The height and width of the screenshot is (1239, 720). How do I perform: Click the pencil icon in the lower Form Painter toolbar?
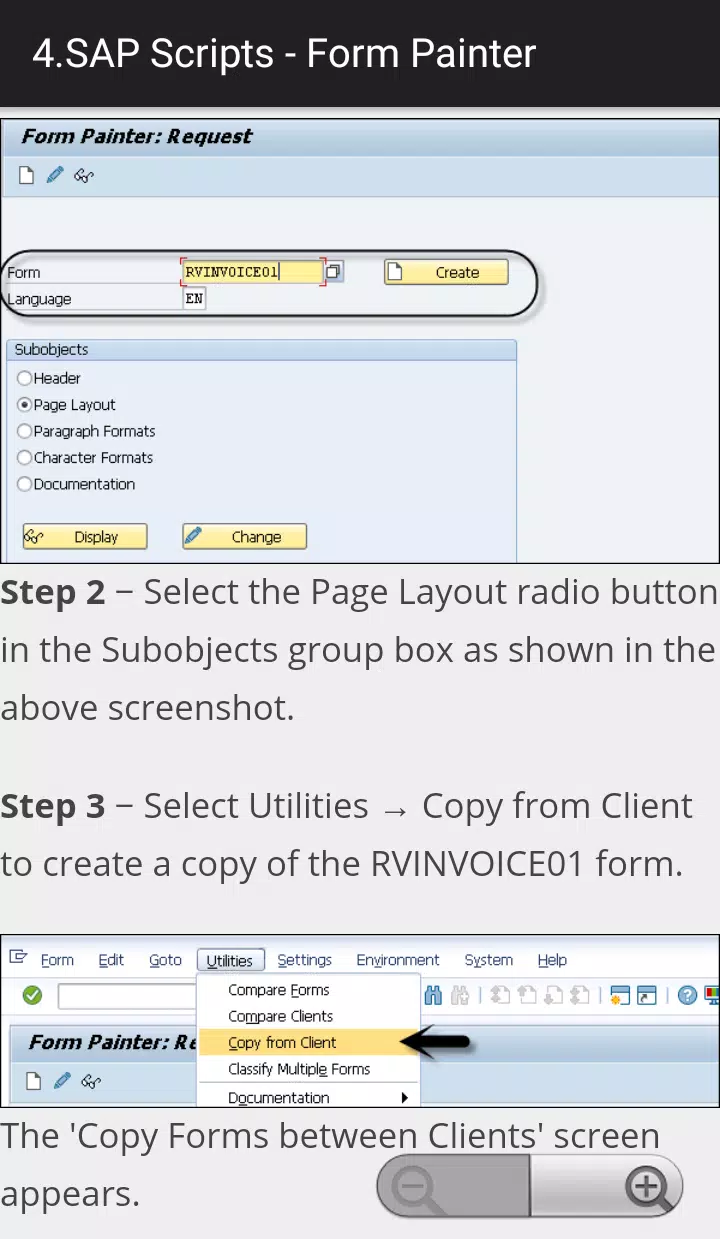point(62,1080)
